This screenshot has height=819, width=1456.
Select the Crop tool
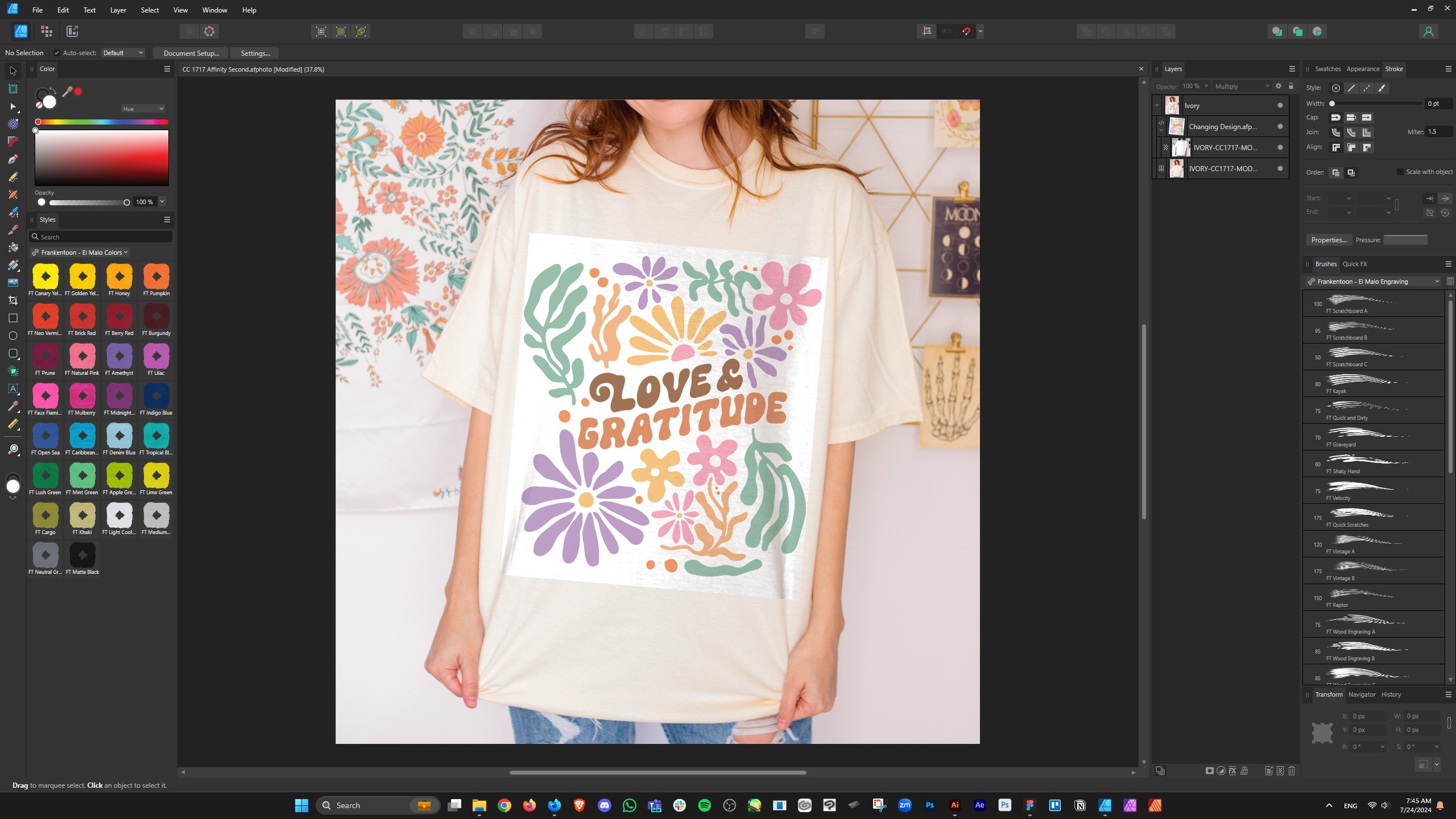tap(13, 300)
